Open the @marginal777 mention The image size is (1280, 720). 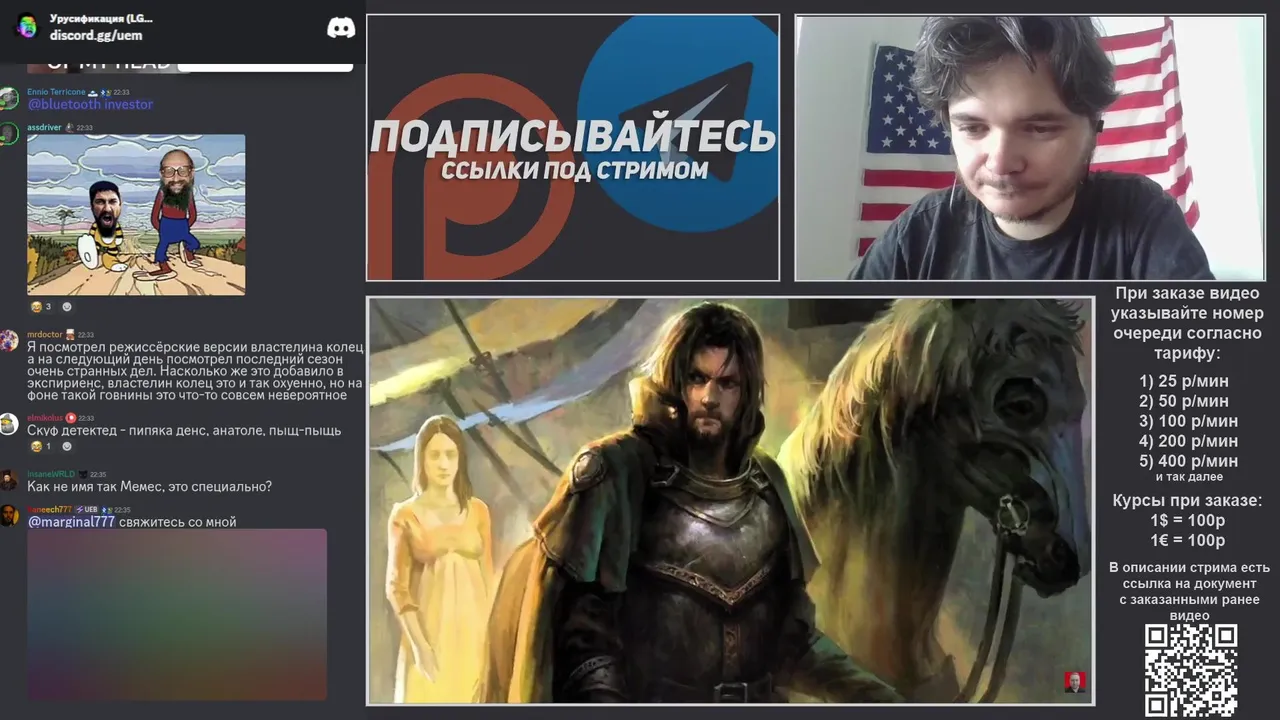pos(71,521)
